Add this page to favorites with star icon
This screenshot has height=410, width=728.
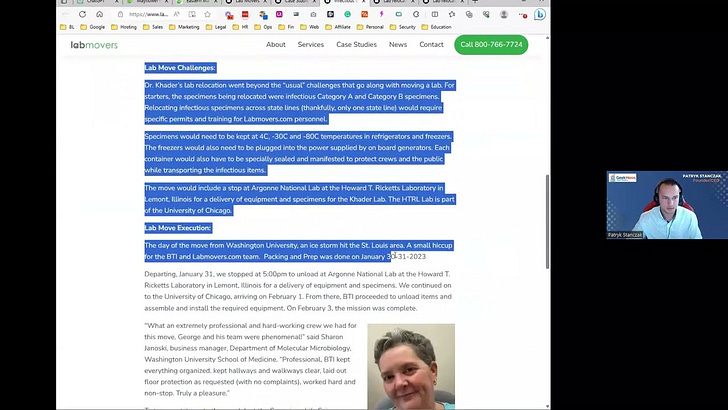point(208,14)
